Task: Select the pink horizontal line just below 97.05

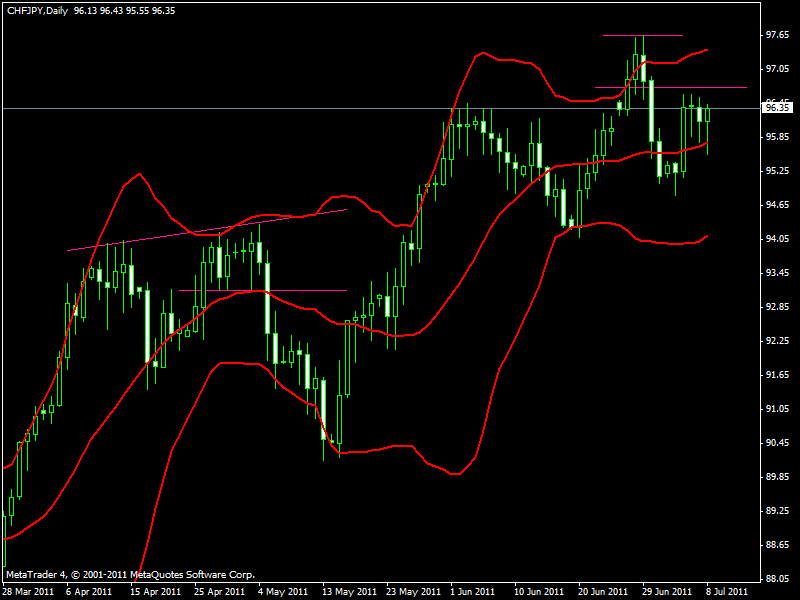Action: 671,87
